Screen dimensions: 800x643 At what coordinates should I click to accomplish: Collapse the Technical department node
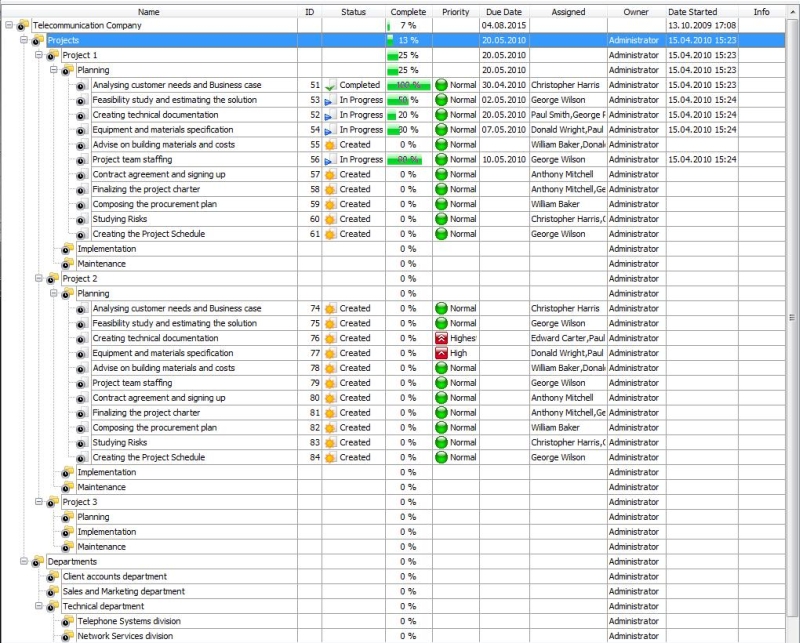tap(39, 606)
